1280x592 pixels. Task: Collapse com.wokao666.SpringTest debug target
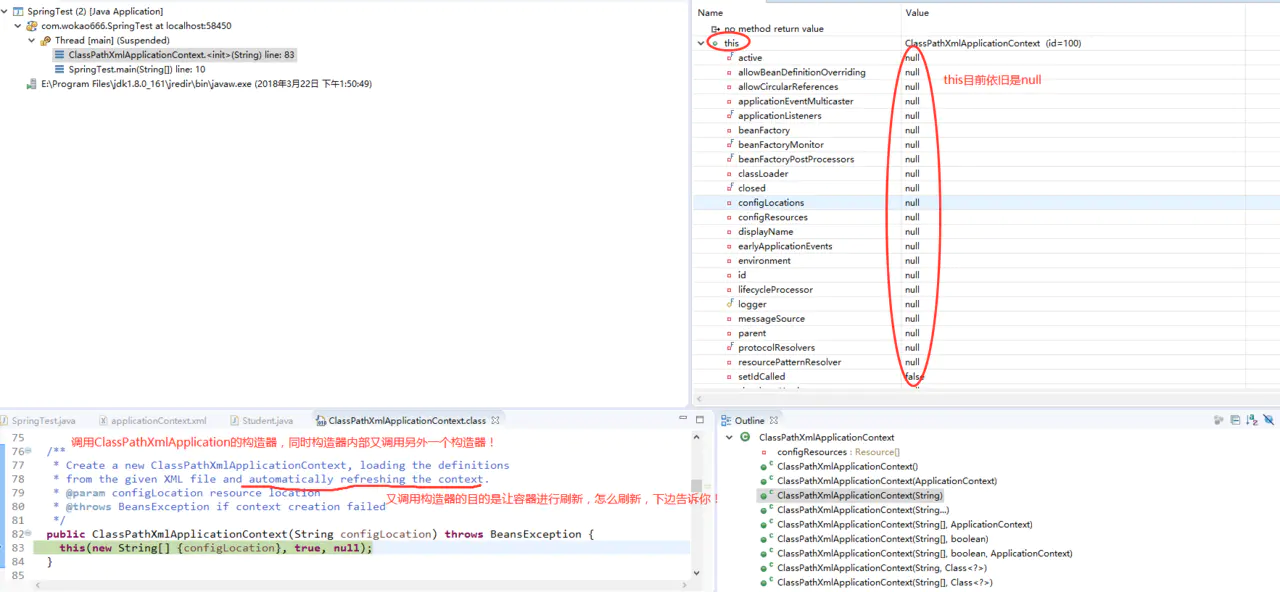(19, 26)
